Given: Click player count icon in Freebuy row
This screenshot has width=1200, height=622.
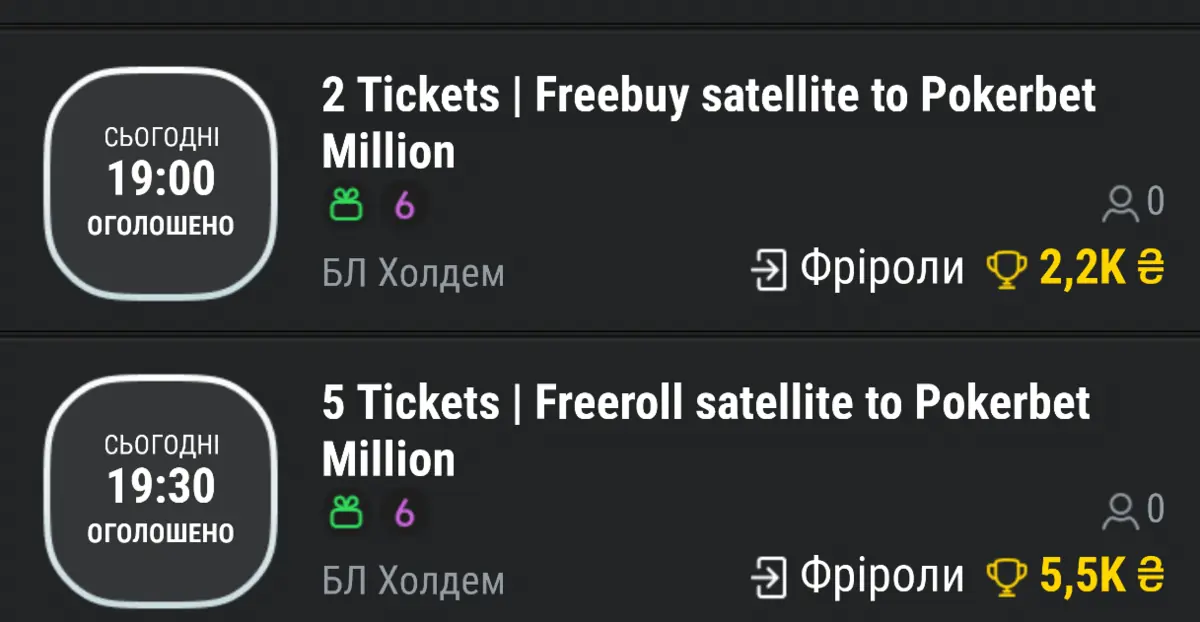Looking at the screenshot, I should [1120, 203].
